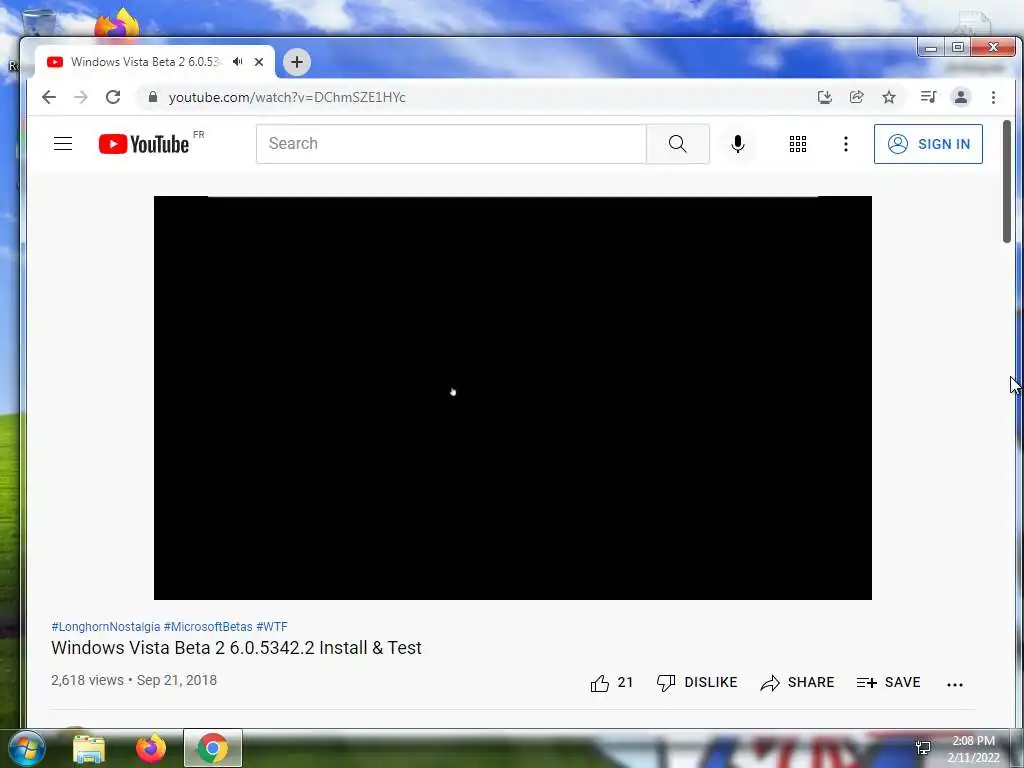Click the YouTube Search field
Viewport: 1024px width, 768px height.
[451, 144]
